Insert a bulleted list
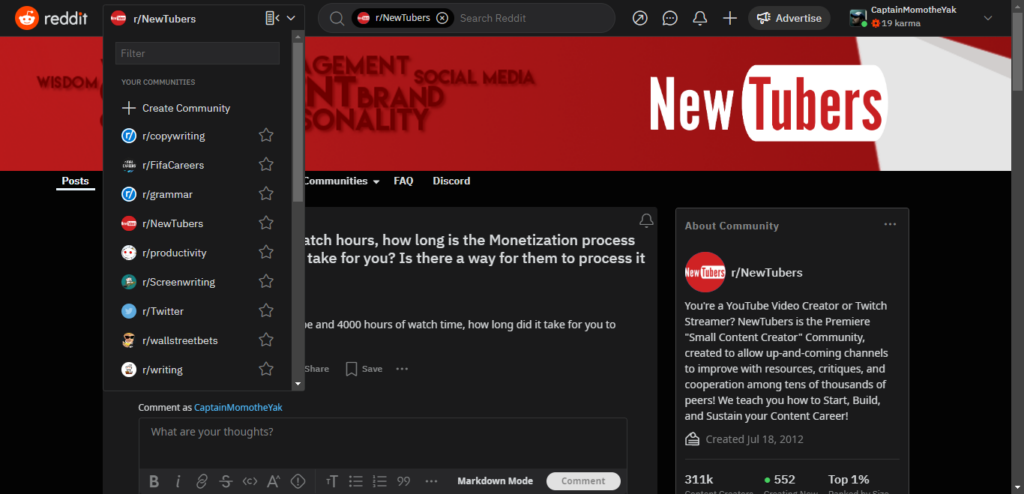Image resolution: width=1024 pixels, height=494 pixels. (x=356, y=482)
